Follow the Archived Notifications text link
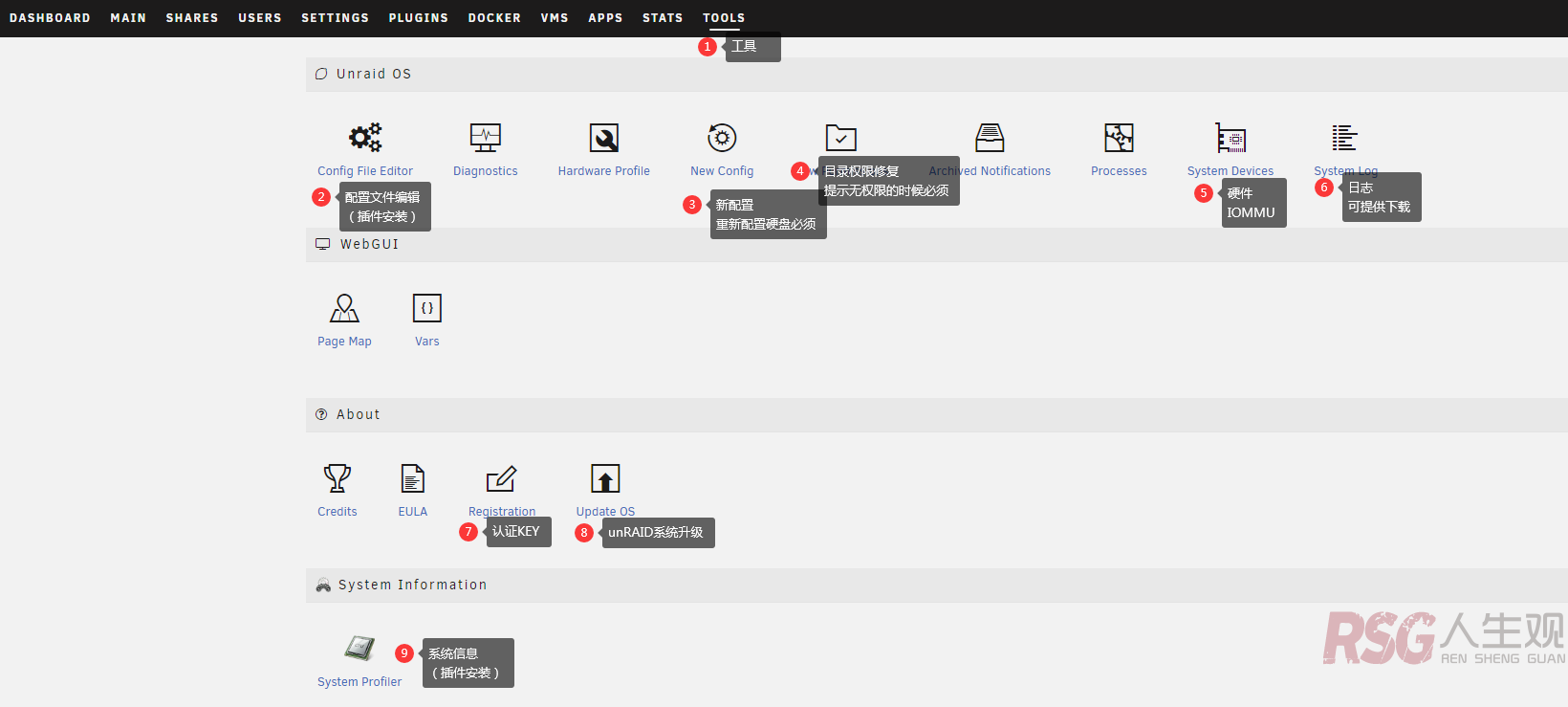This screenshot has height=707, width=1568. click(x=990, y=171)
